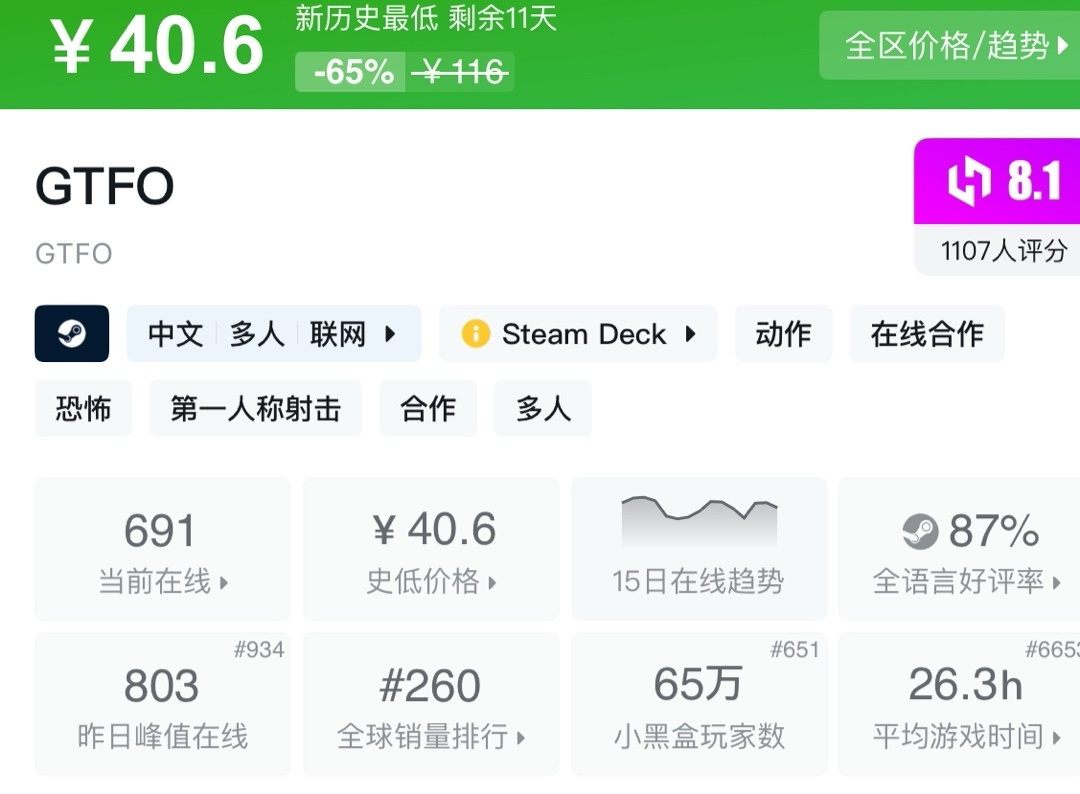
Task: Expand the 中文 多人 联网 tag arrow
Action: click(391, 334)
